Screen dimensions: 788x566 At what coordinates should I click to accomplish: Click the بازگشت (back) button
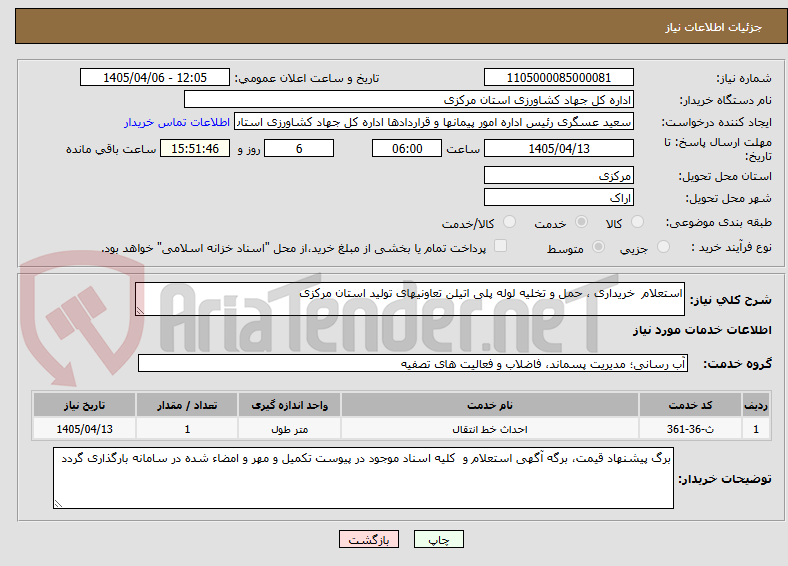(x=369, y=539)
